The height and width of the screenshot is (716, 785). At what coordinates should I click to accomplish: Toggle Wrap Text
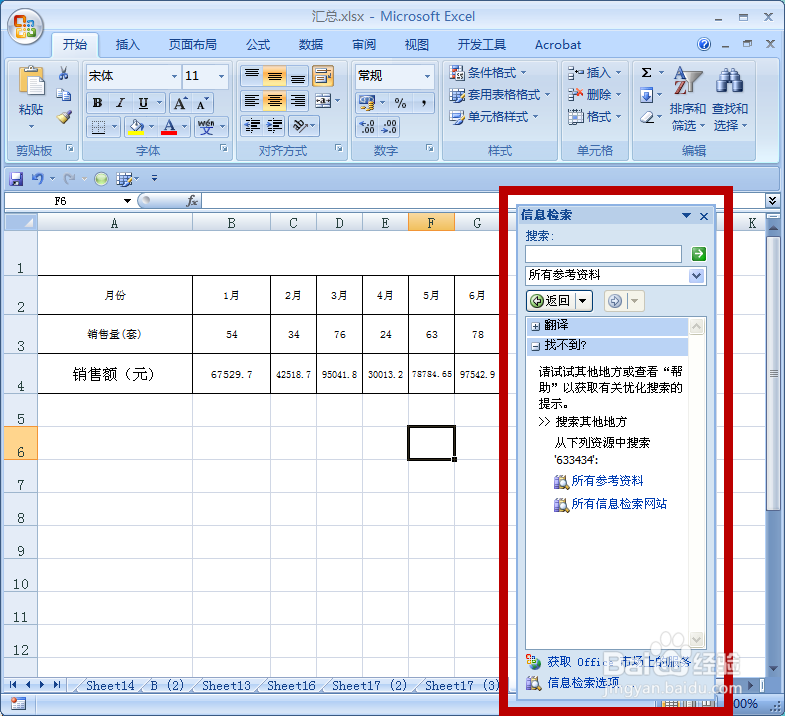(x=323, y=76)
